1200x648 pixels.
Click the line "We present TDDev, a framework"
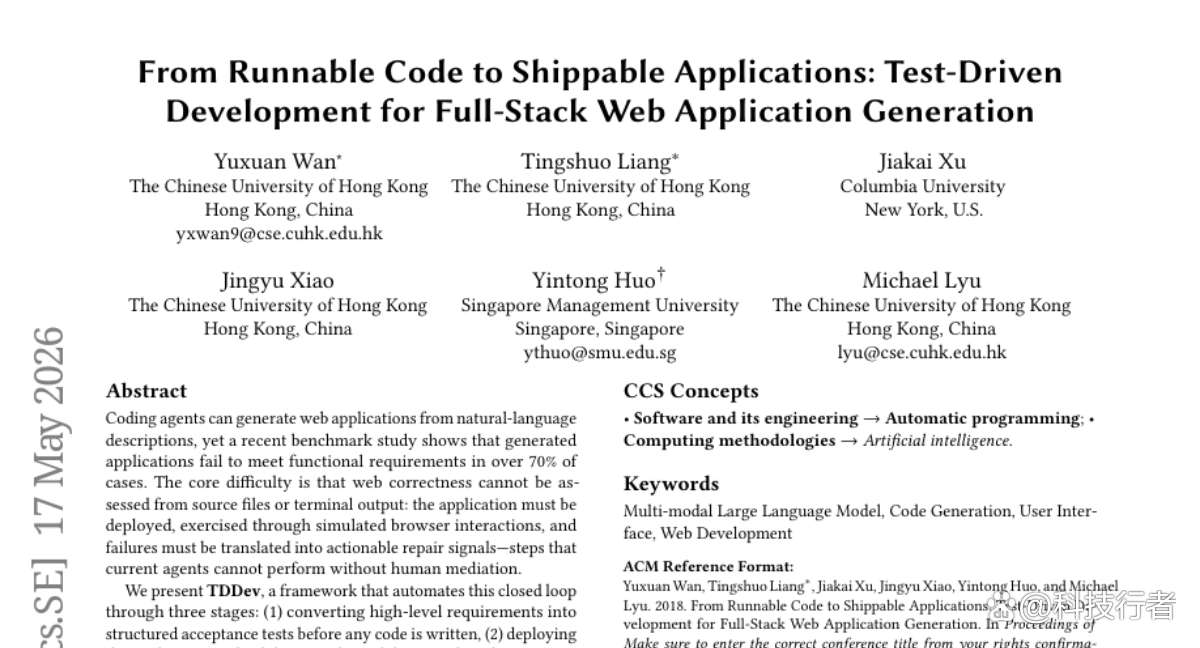[351, 591]
